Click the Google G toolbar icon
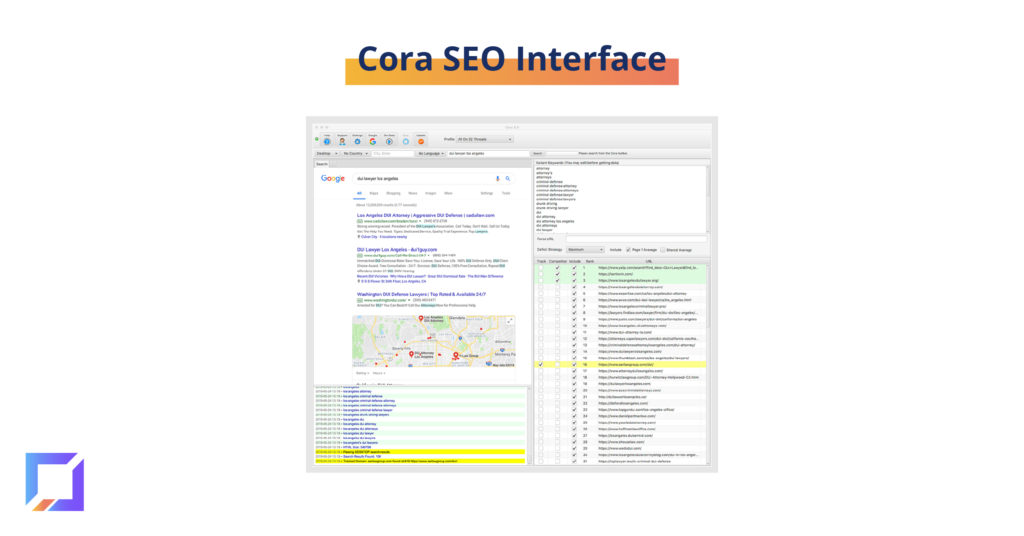 [x=373, y=141]
